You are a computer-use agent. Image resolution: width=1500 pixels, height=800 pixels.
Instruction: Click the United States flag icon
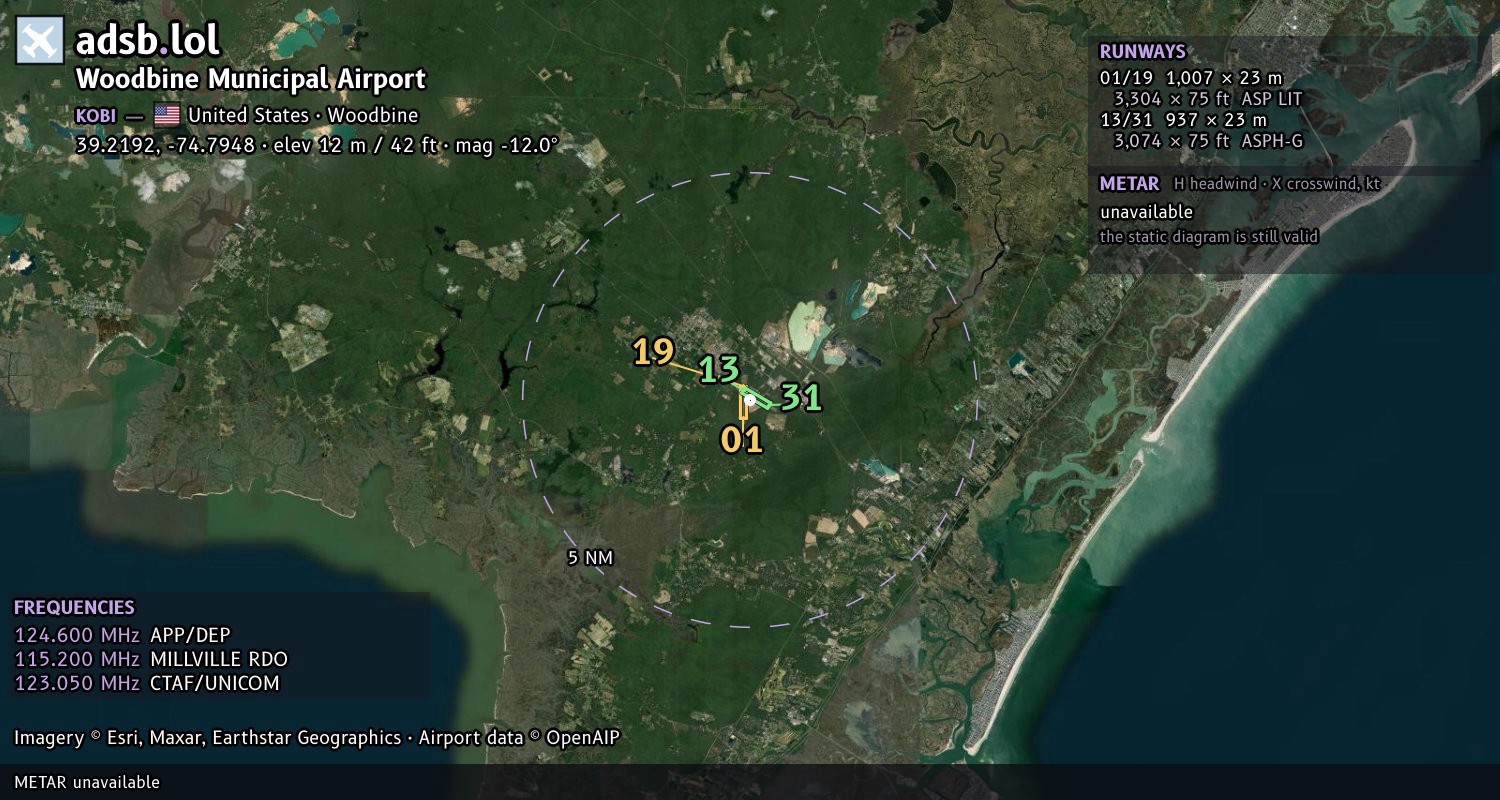(x=167, y=115)
